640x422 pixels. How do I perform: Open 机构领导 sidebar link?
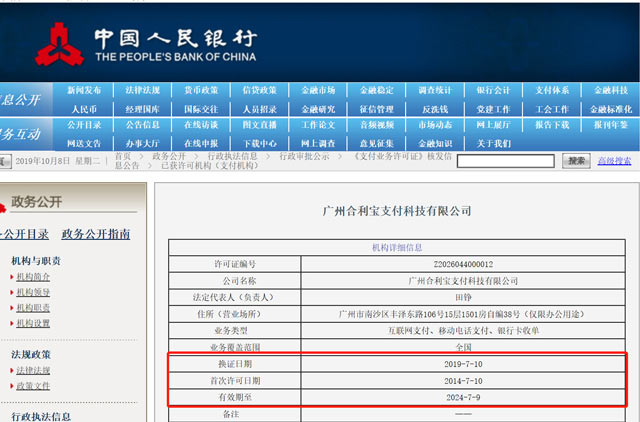click(33, 292)
